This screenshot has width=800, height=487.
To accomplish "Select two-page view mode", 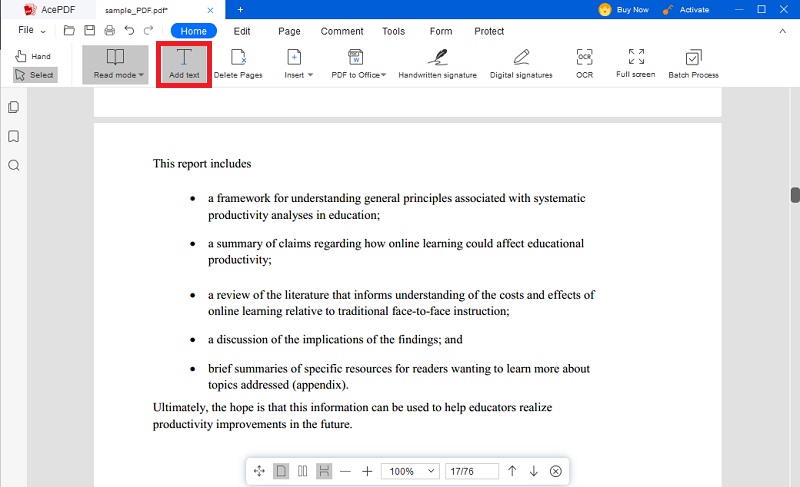I will click(x=303, y=471).
